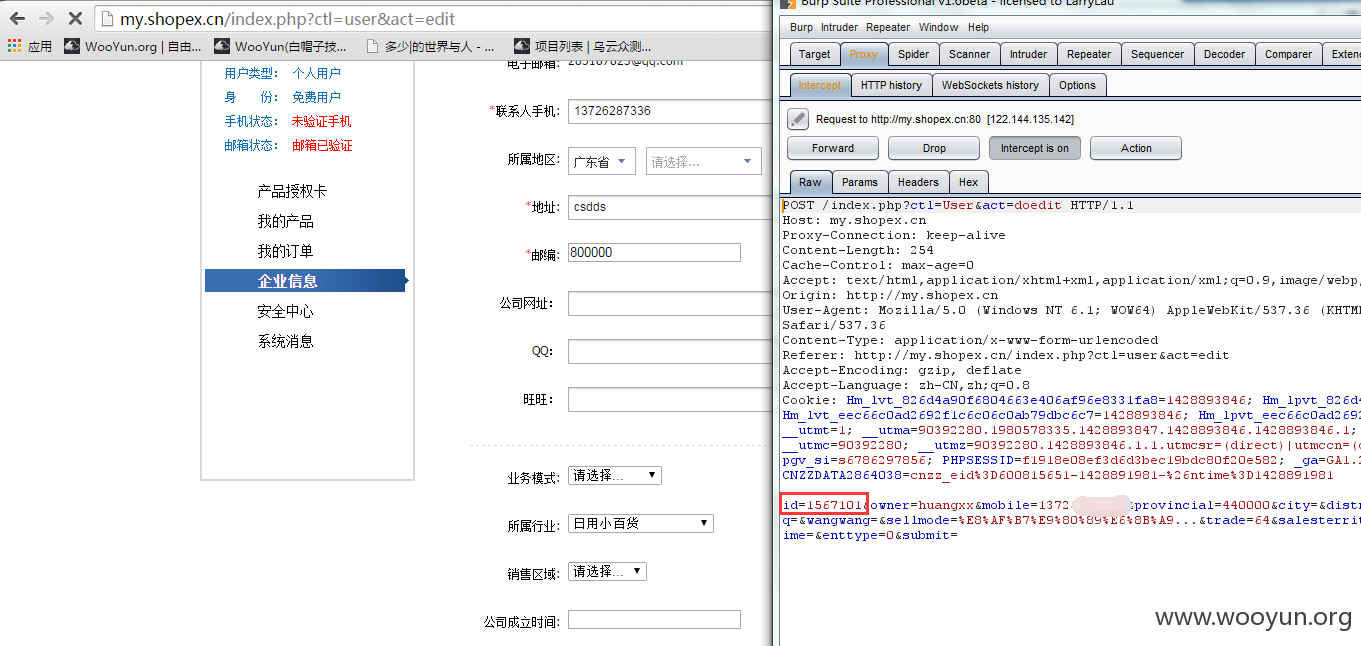Switch to the Spider tab

[x=913, y=54]
